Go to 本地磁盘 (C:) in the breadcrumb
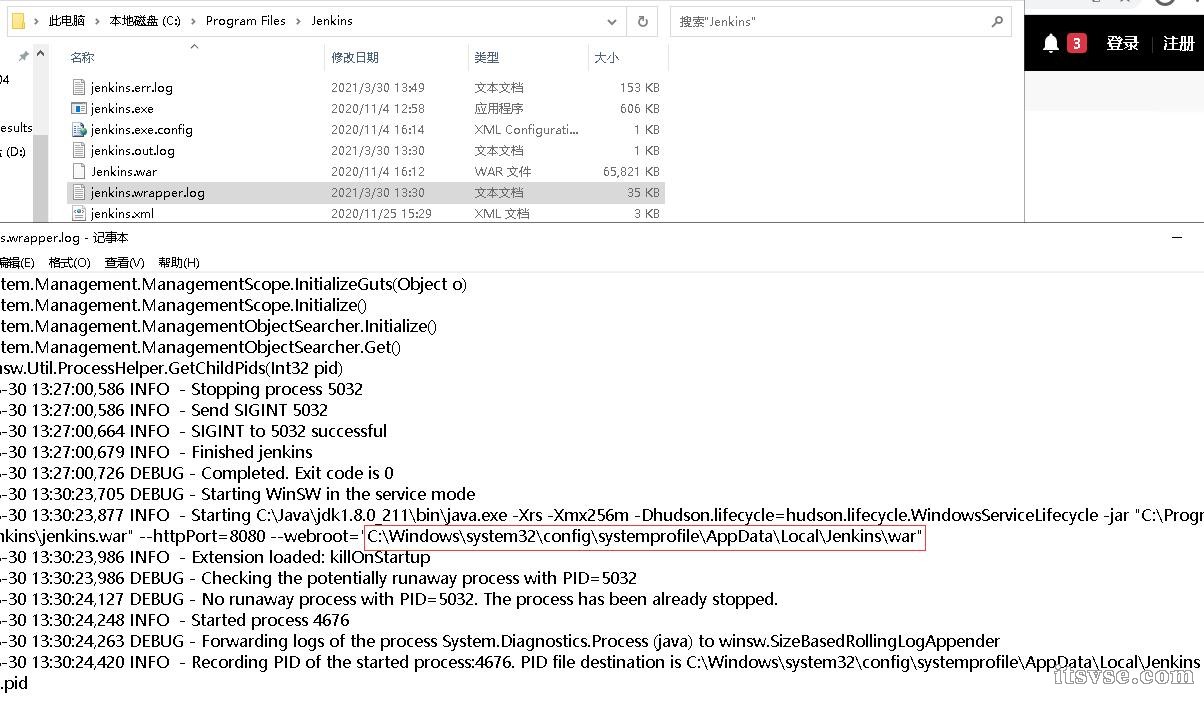This screenshot has height=704, width=1204. tap(145, 21)
